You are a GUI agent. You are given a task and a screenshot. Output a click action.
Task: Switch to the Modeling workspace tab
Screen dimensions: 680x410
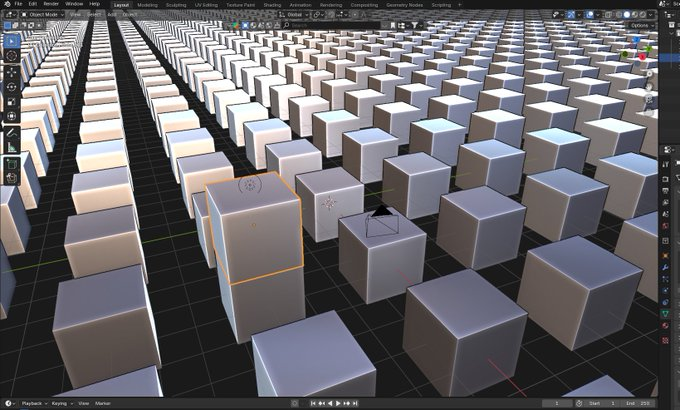(x=147, y=5)
